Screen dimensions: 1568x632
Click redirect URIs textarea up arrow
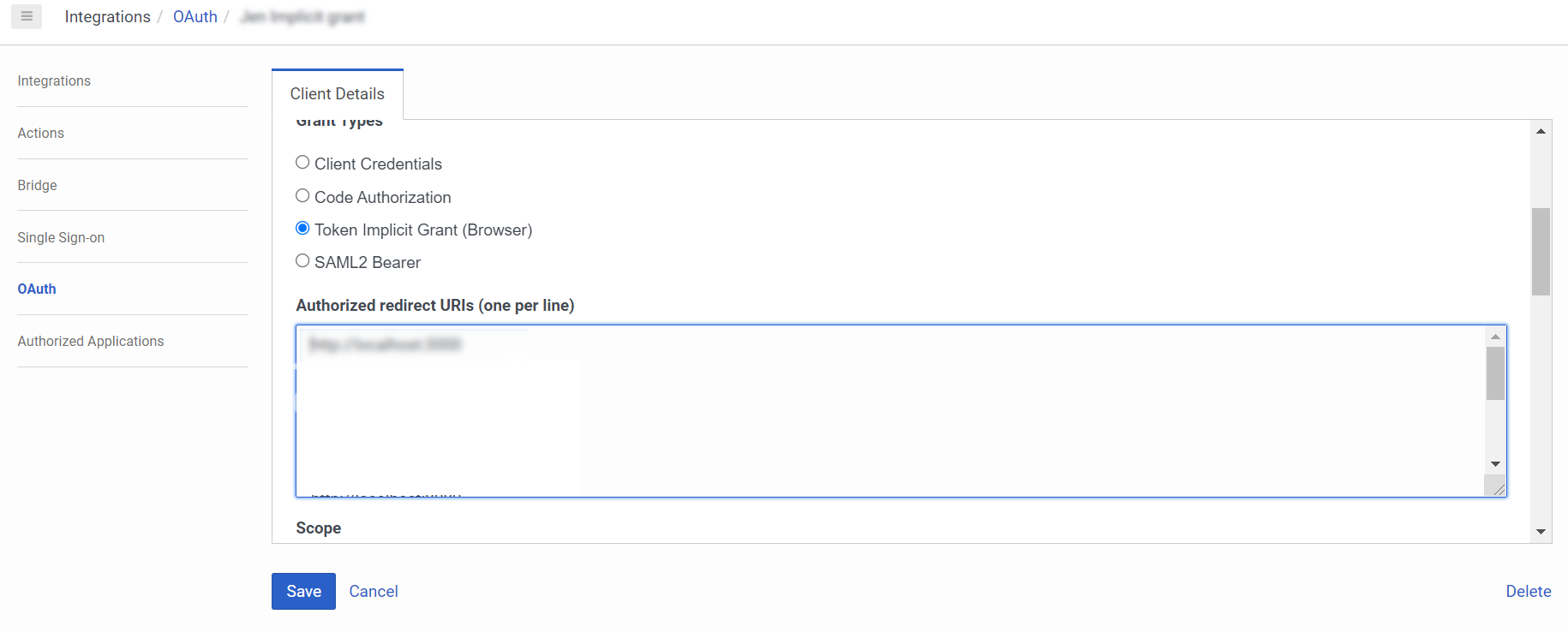tap(1495, 337)
